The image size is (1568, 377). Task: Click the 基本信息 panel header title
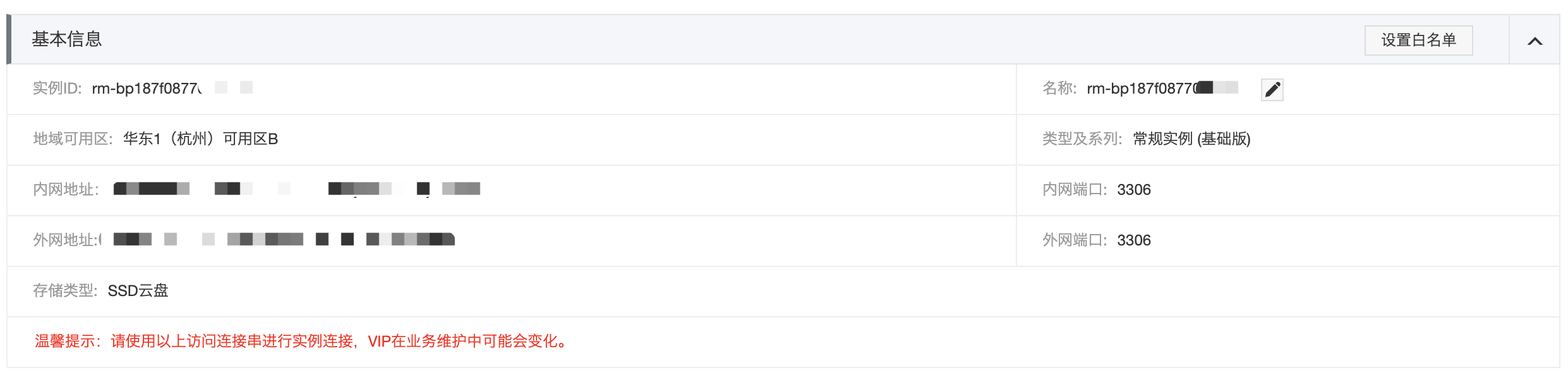(67, 39)
